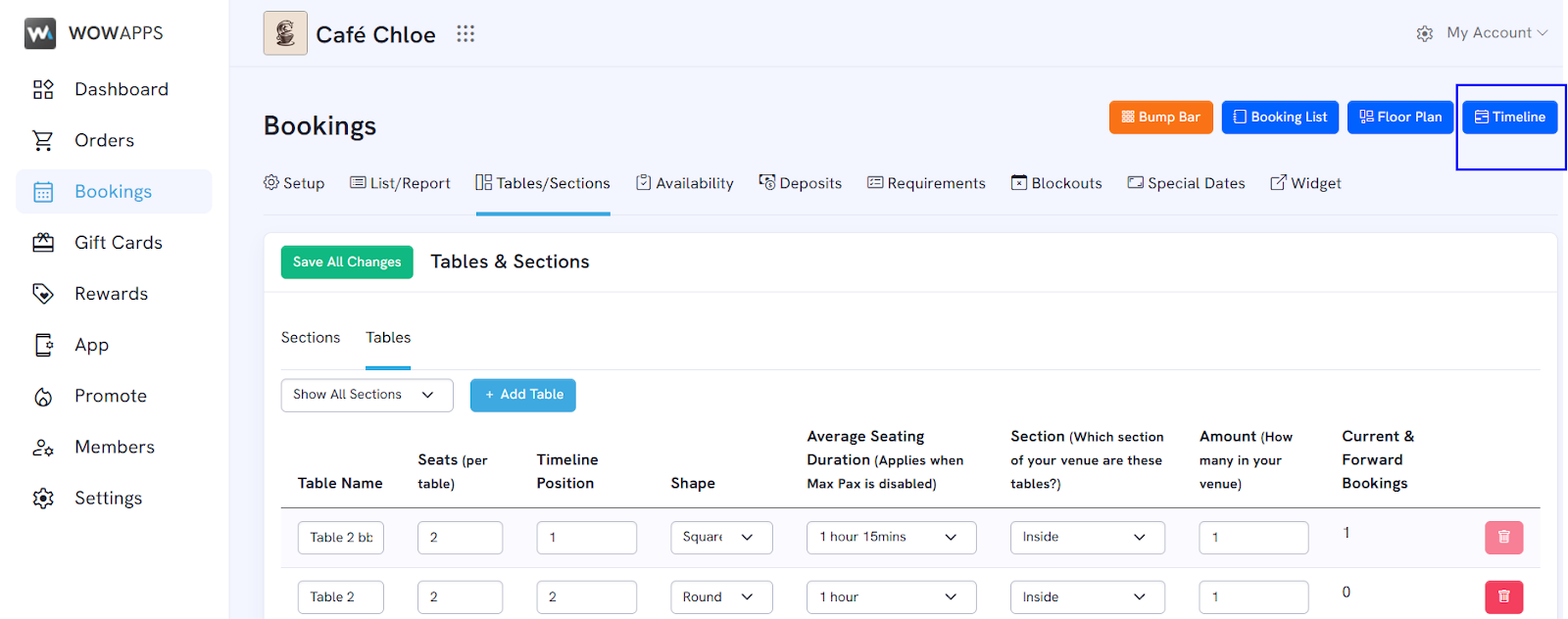1568x619 pixels.
Task: Click Amount field for Table 2 bb row
Action: point(1253,538)
